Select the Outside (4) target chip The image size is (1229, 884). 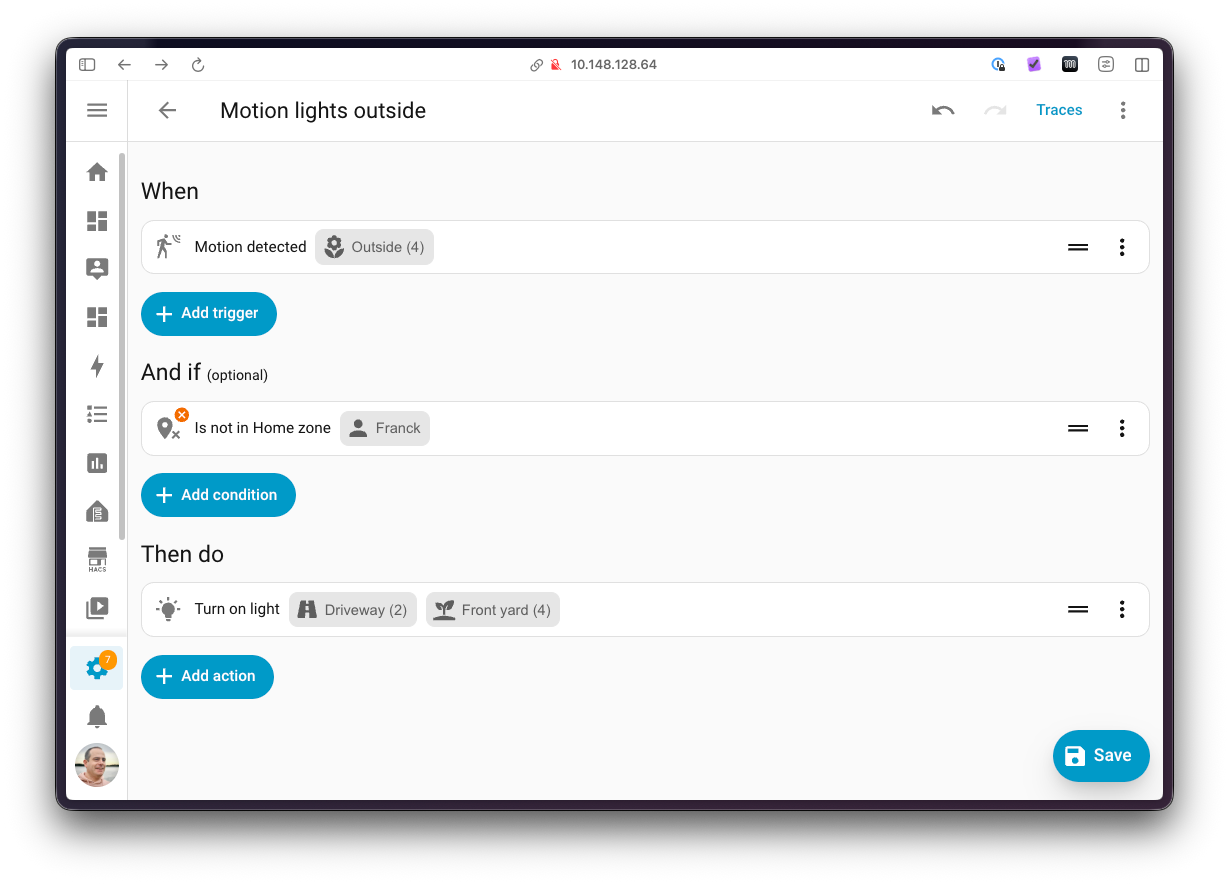click(x=375, y=247)
